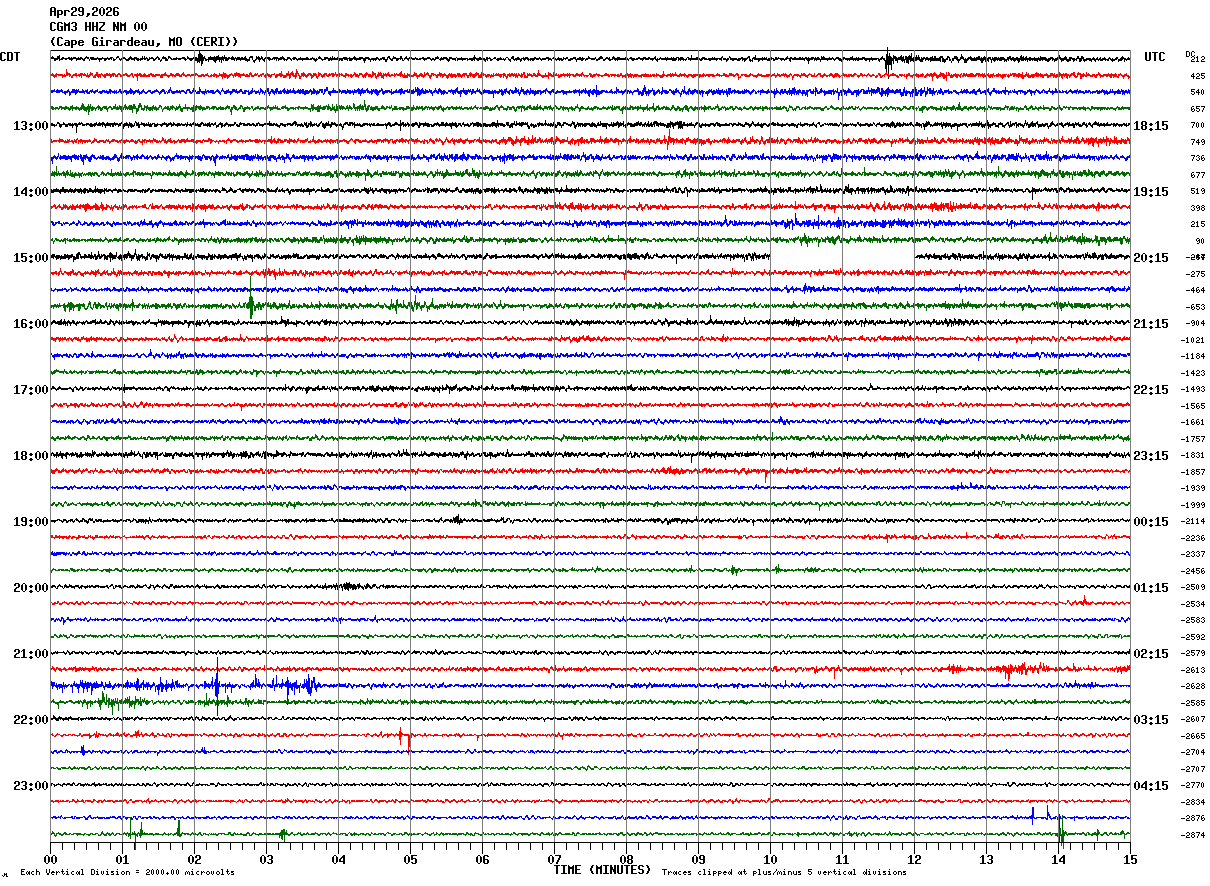This screenshot has height=886, width=1210.
Task: Click the CDT timezone label
Action: [x=10, y=57]
